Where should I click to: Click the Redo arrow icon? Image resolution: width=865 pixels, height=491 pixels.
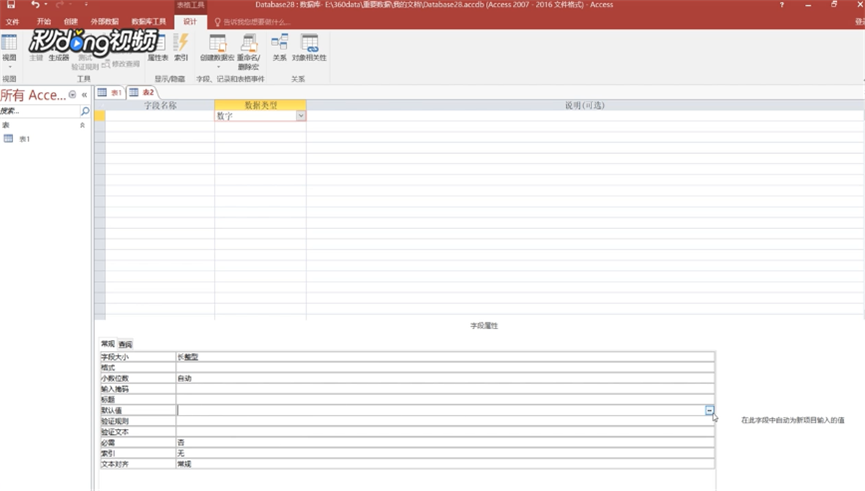click(x=60, y=4)
